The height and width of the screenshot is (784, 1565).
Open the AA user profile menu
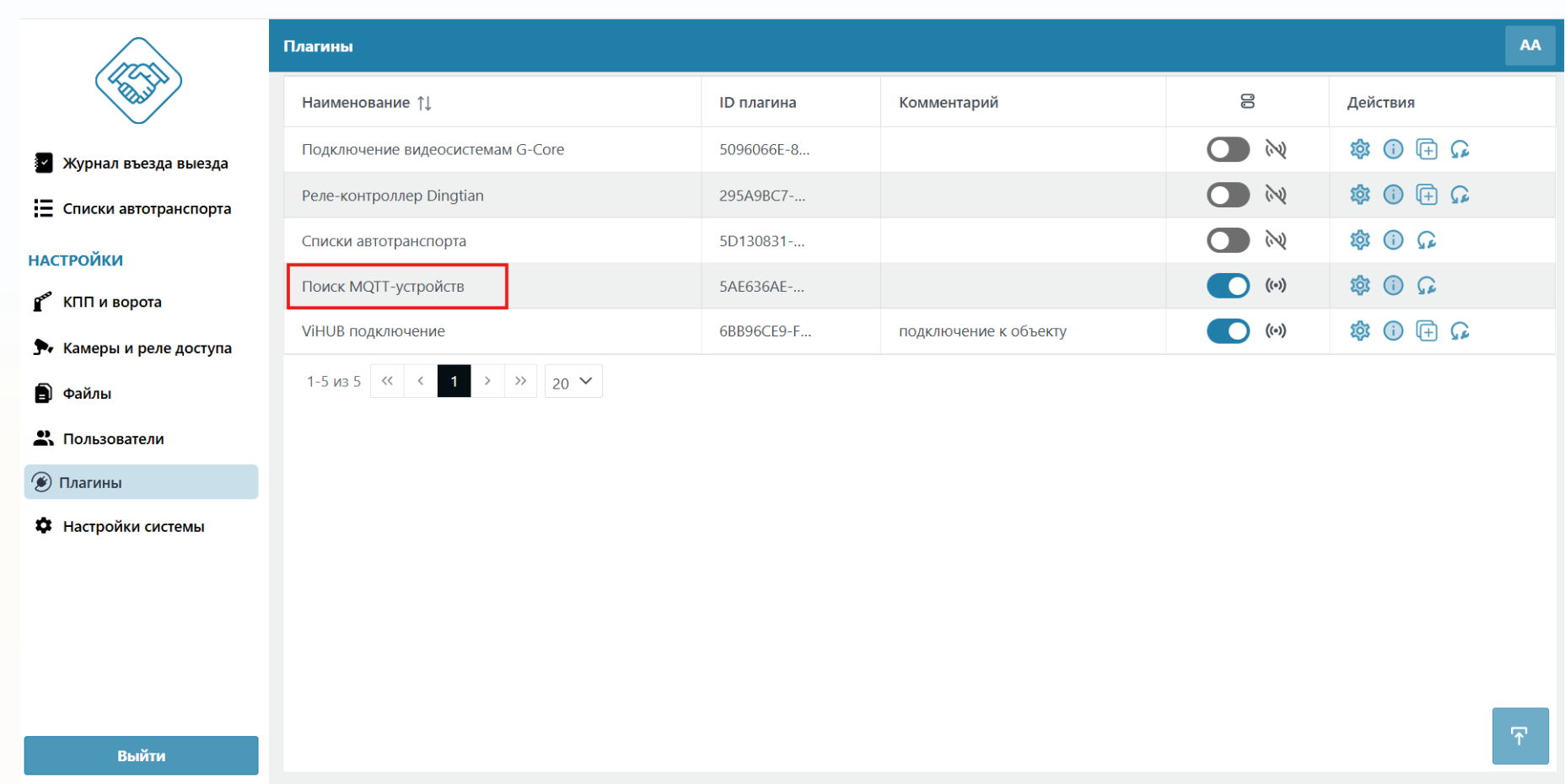1530,46
